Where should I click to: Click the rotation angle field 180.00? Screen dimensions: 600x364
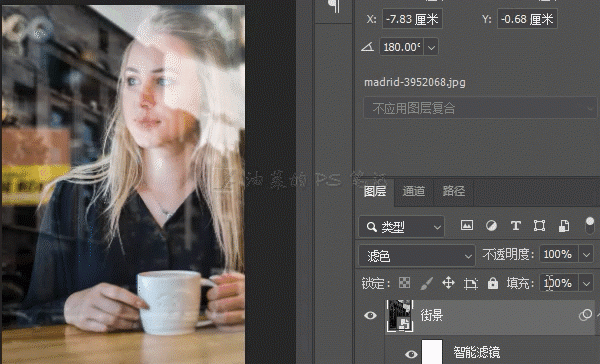[402, 47]
